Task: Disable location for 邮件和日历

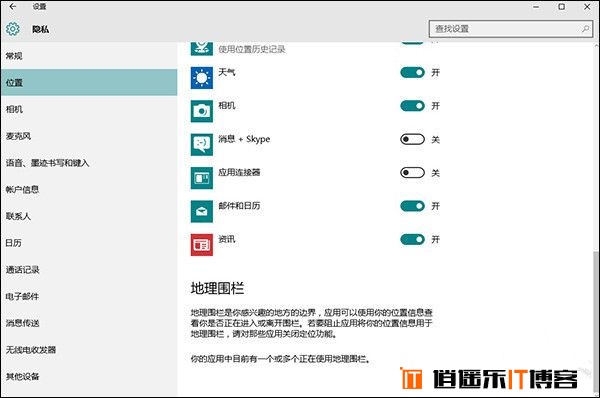Action: [412, 206]
